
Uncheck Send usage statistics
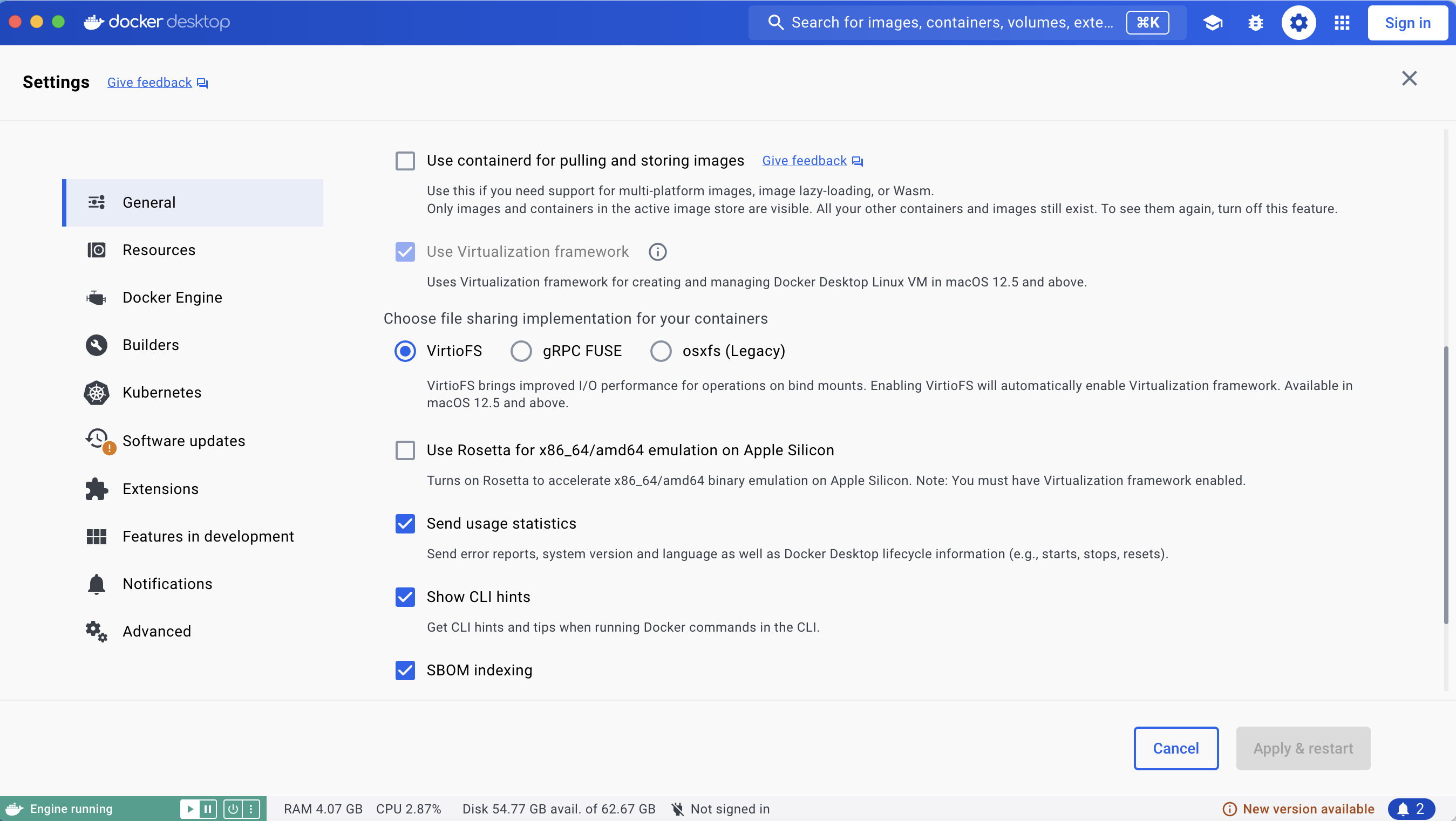[x=405, y=524]
